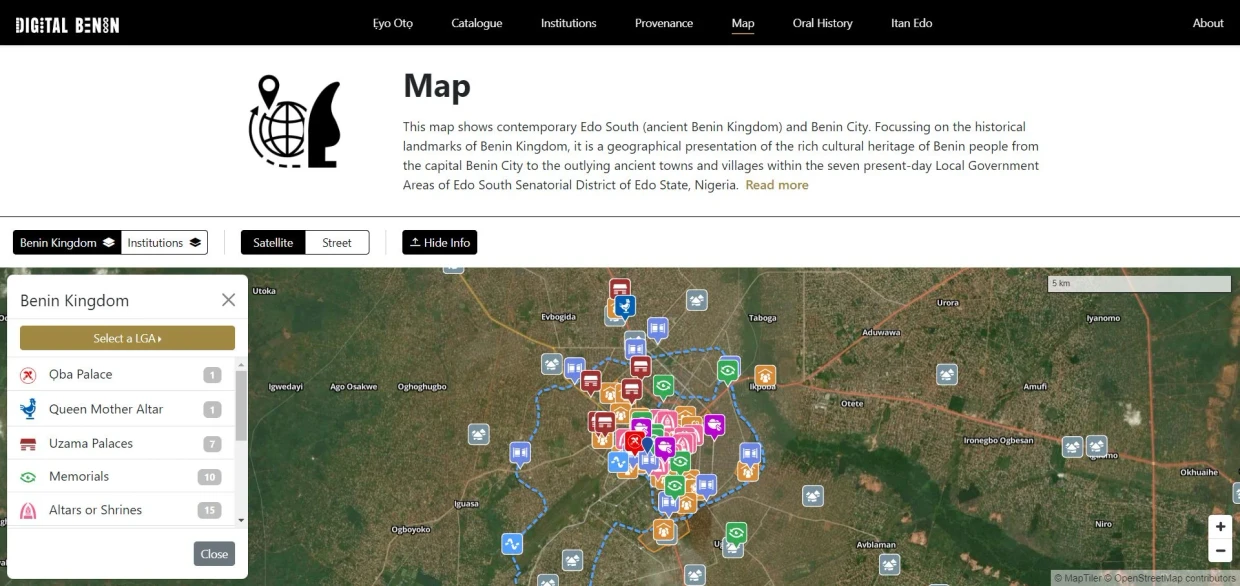The height and width of the screenshot is (586, 1240).
Task: Hide the info section
Action: 440,242
